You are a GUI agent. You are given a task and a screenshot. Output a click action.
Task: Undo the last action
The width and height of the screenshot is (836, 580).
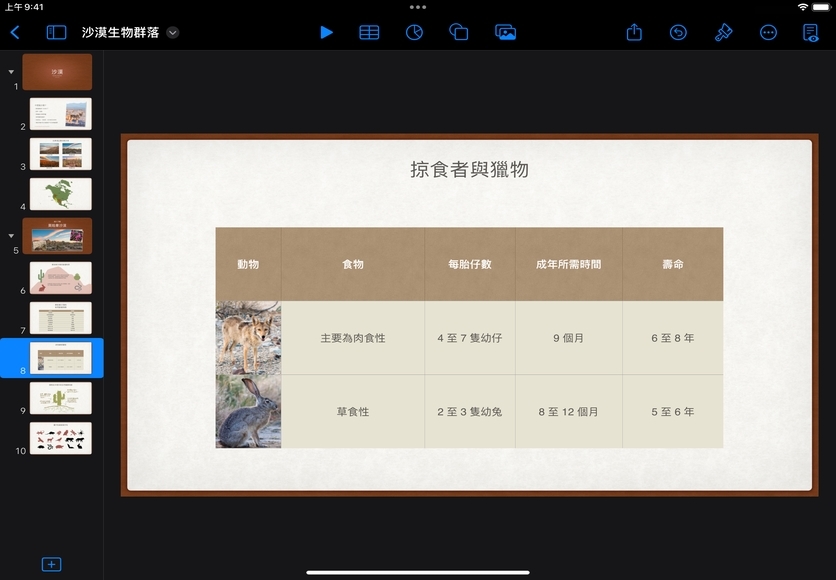click(678, 32)
